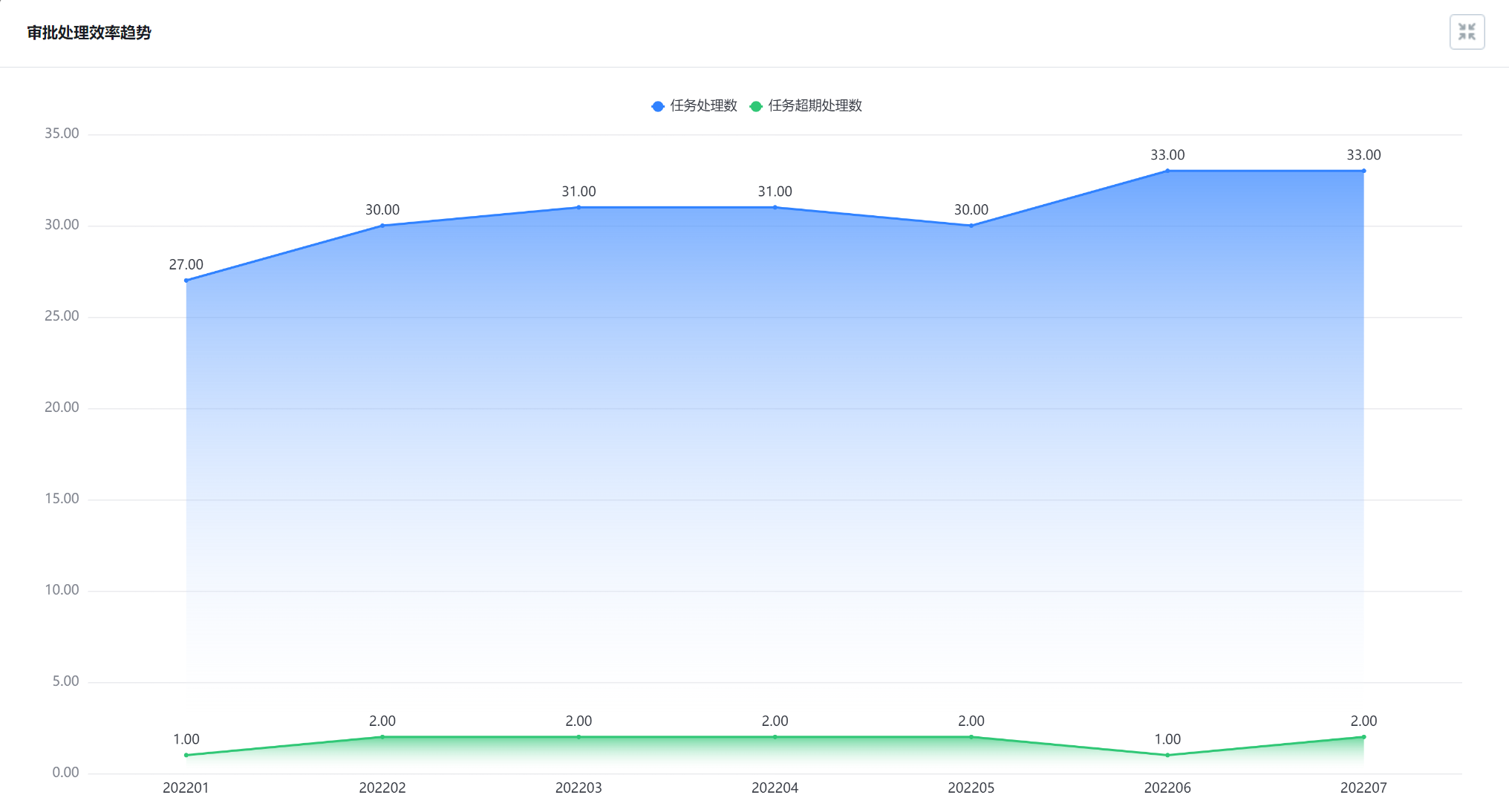The height and width of the screenshot is (812, 1509).
Task: Click the 20.00 y-axis label
Action: pos(62,407)
